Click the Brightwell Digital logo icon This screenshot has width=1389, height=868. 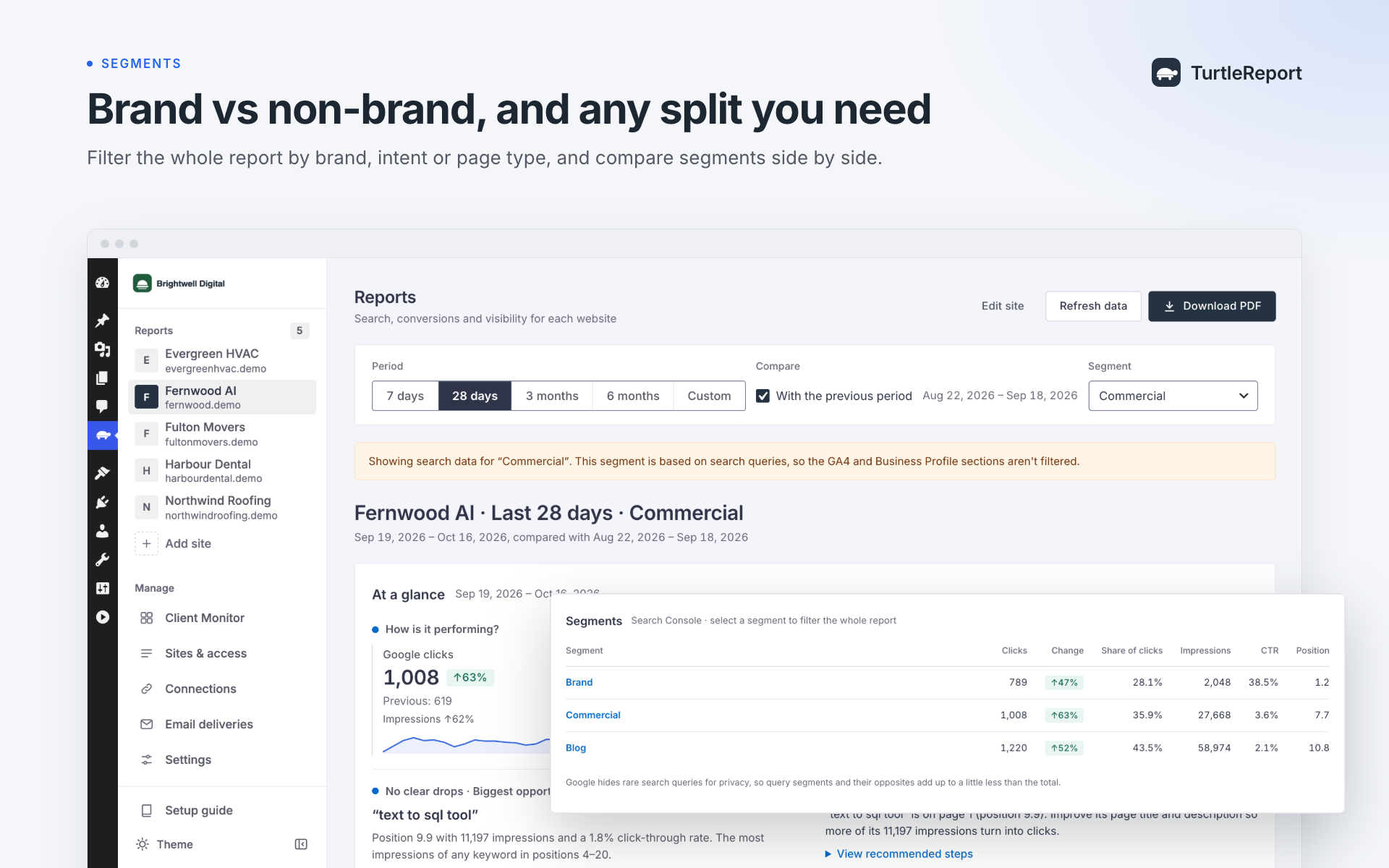(x=143, y=284)
